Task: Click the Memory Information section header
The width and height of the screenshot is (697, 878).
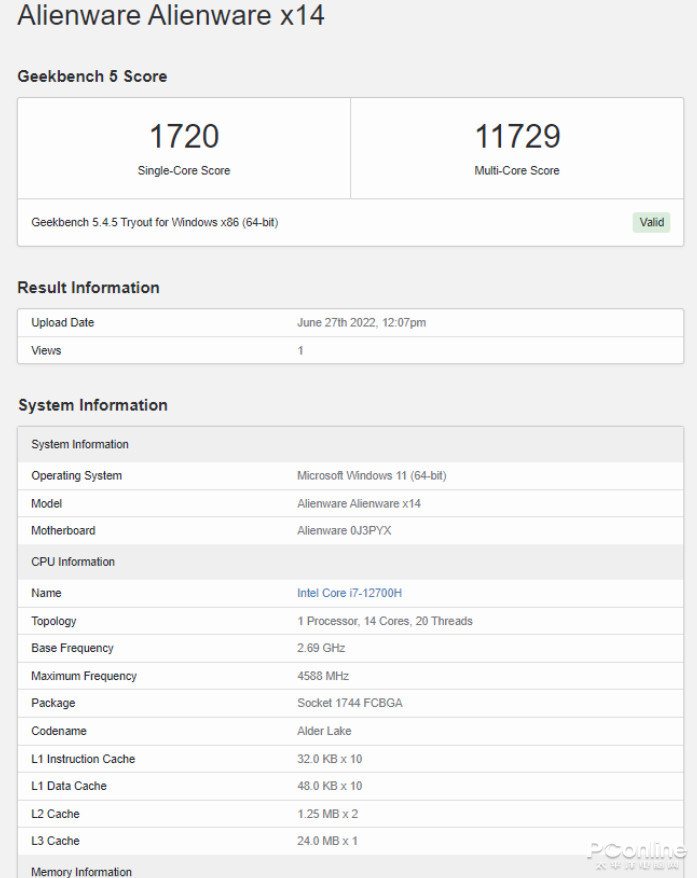Action: pyautogui.click(x=81, y=872)
